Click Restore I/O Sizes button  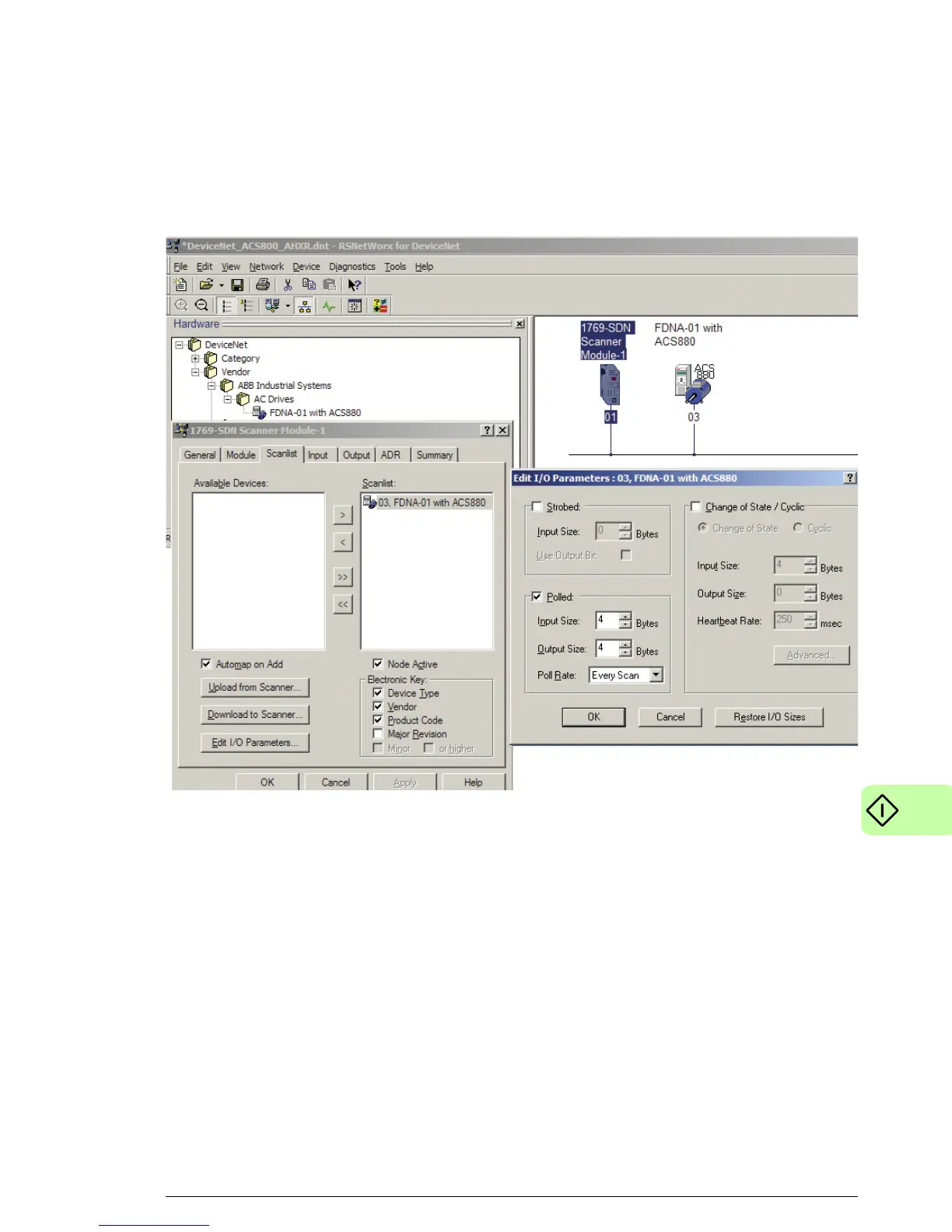click(769, 717)
